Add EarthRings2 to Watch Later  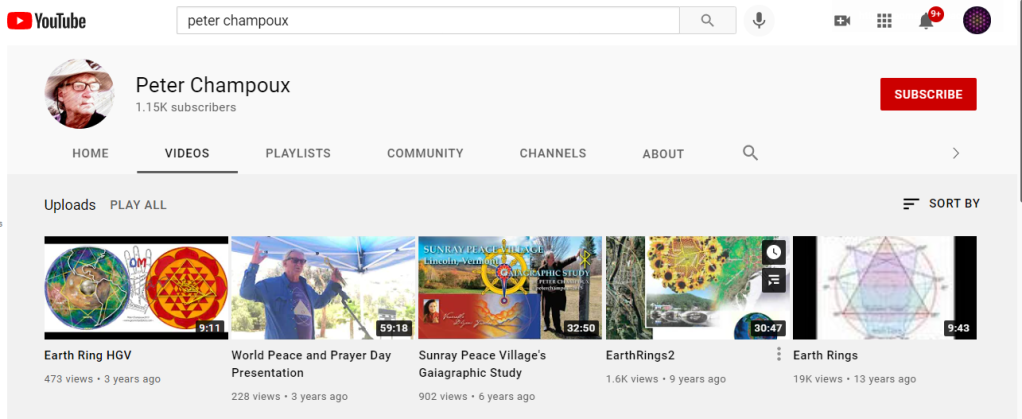[773, 252]
